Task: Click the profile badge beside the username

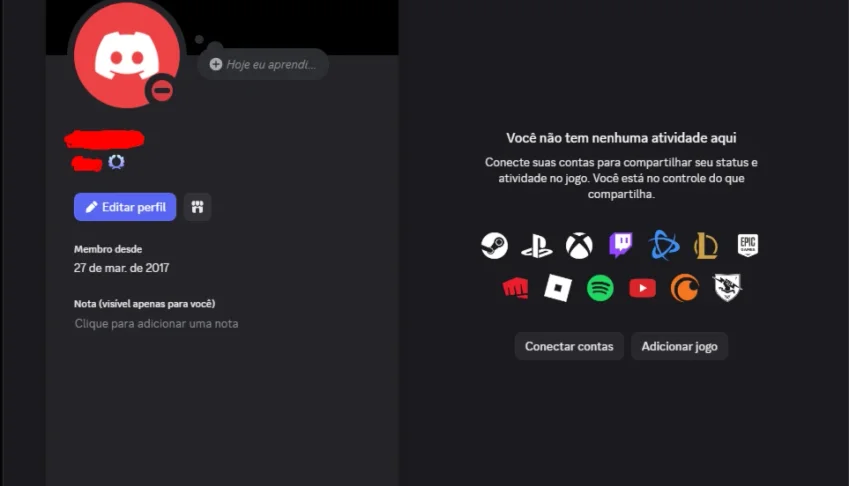Action: click(116, 162)
